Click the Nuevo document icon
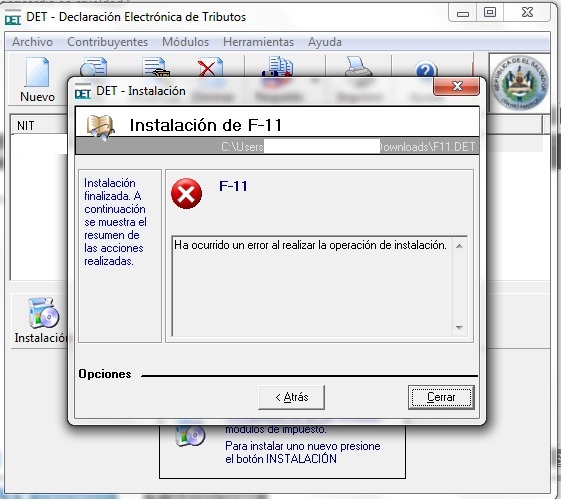This screenshot has width=561, height=500. click(x=37, y=72)
